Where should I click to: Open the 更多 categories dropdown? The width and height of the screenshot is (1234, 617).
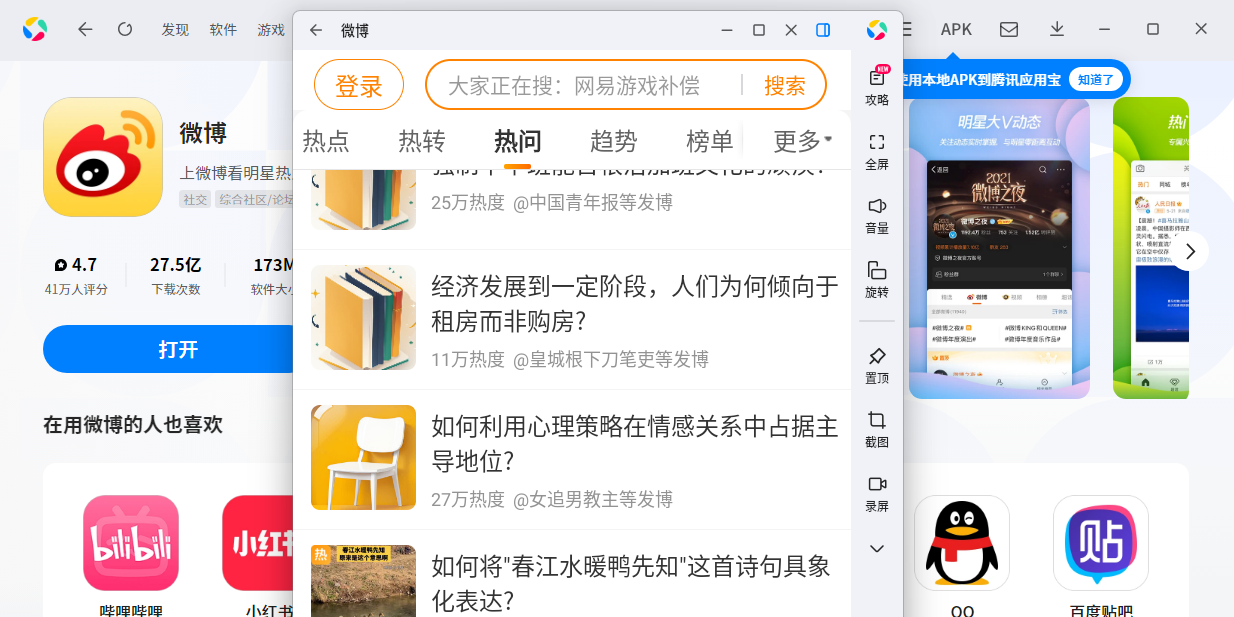click(795, 142)
